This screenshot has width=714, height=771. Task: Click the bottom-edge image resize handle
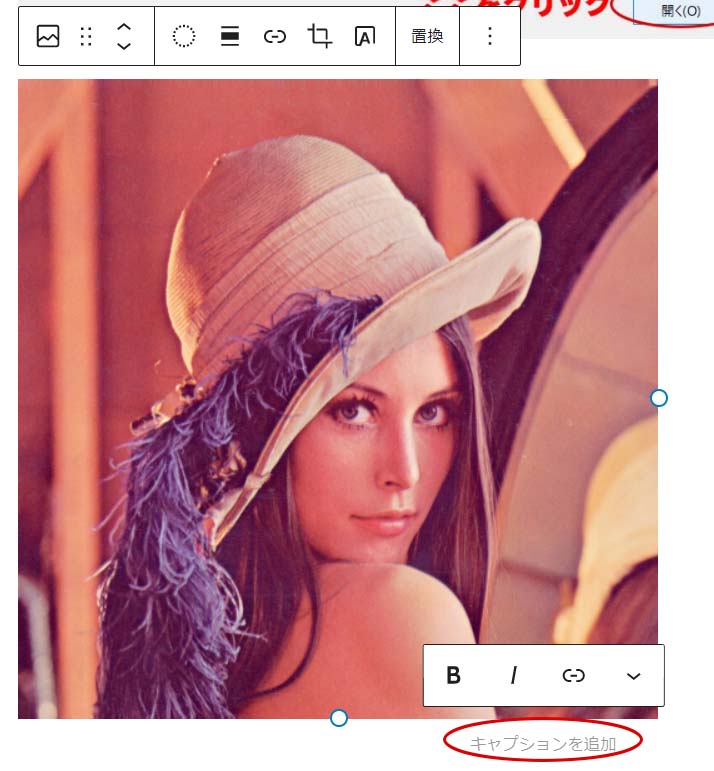[339, 718]
